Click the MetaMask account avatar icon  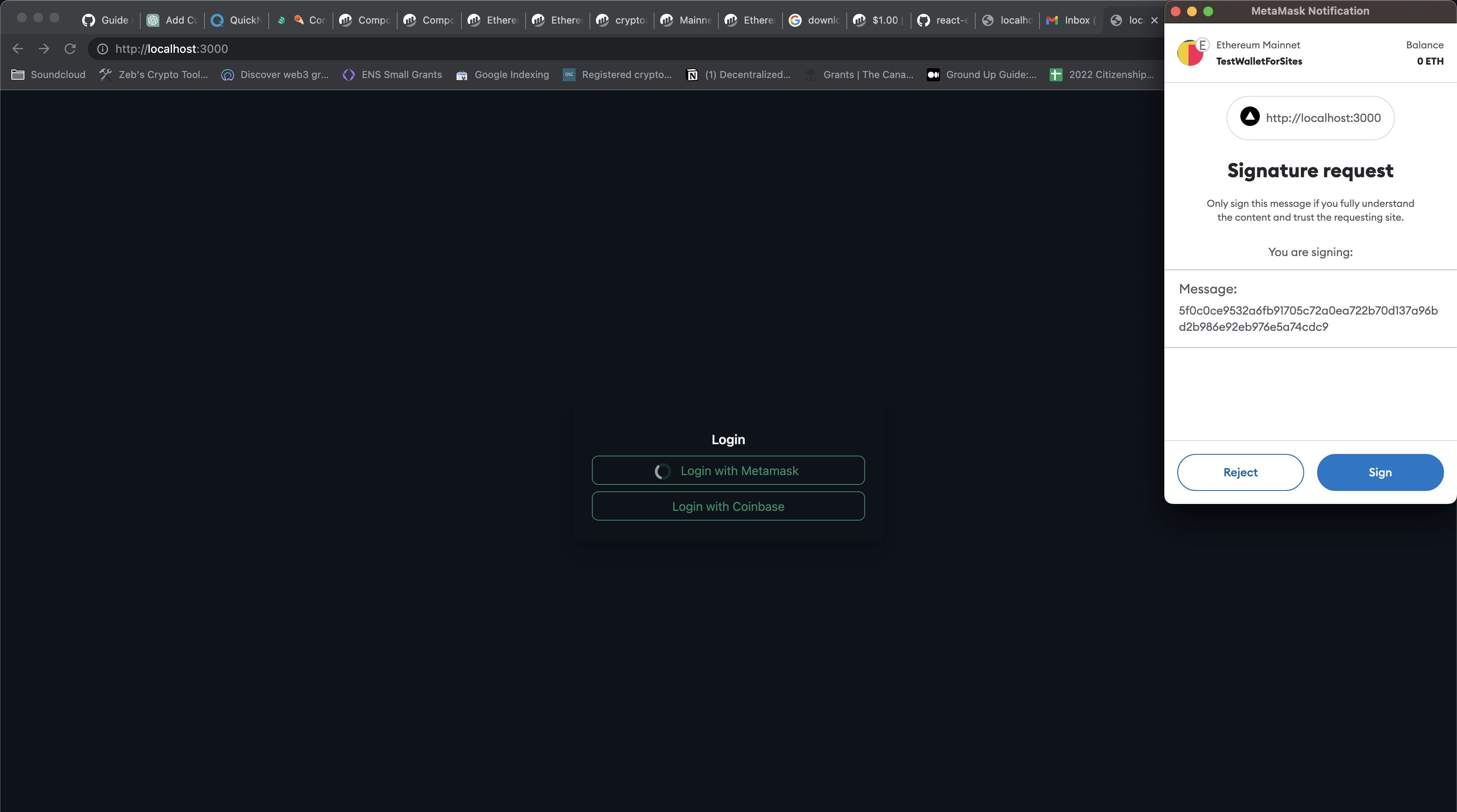click(1190, 53)
